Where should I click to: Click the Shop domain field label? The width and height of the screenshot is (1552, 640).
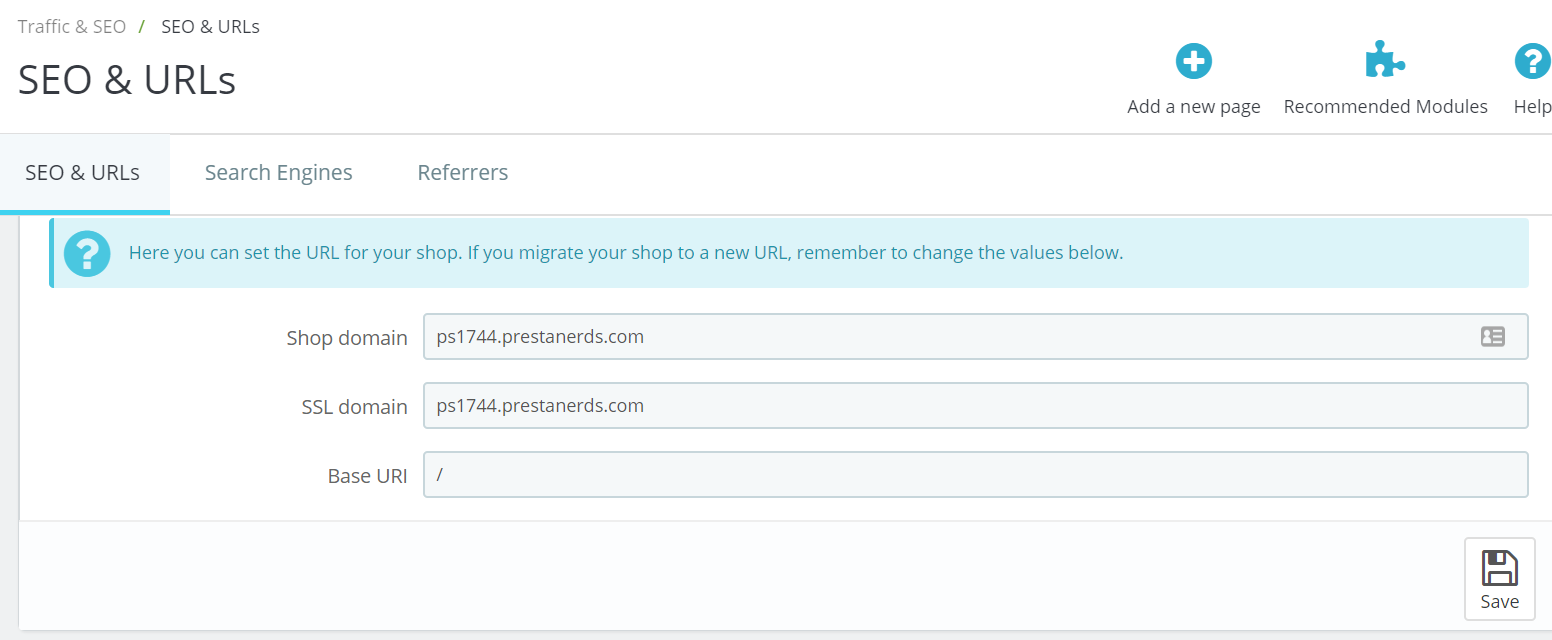click(x=347, y=338)
